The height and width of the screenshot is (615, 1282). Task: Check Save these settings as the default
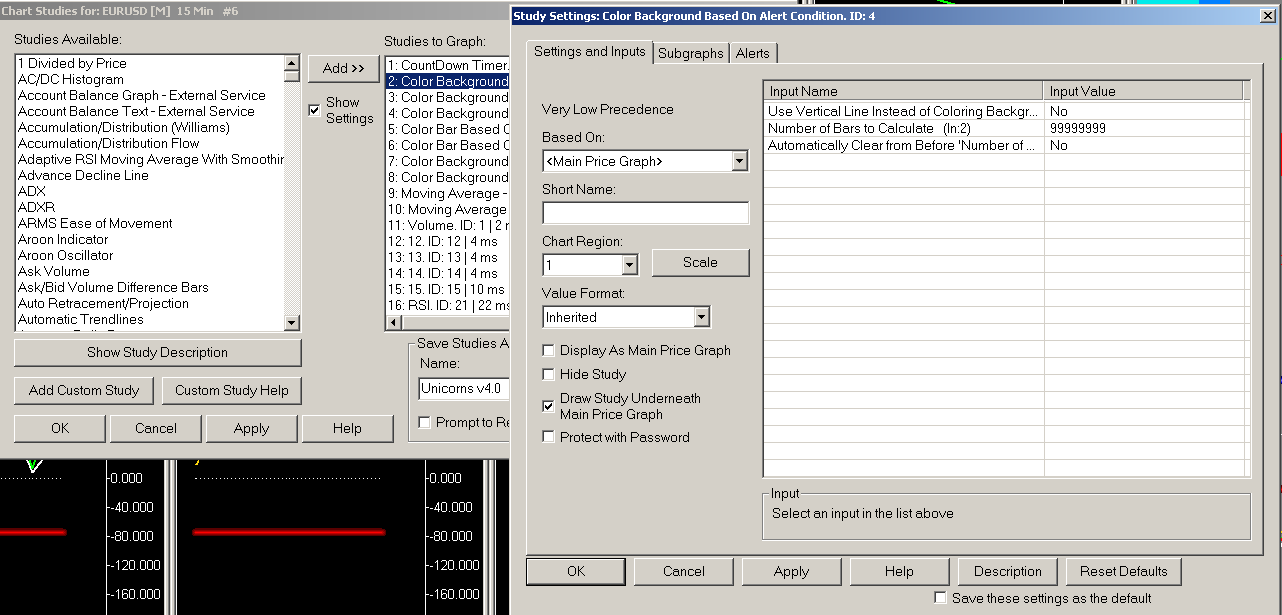(940, 598)
